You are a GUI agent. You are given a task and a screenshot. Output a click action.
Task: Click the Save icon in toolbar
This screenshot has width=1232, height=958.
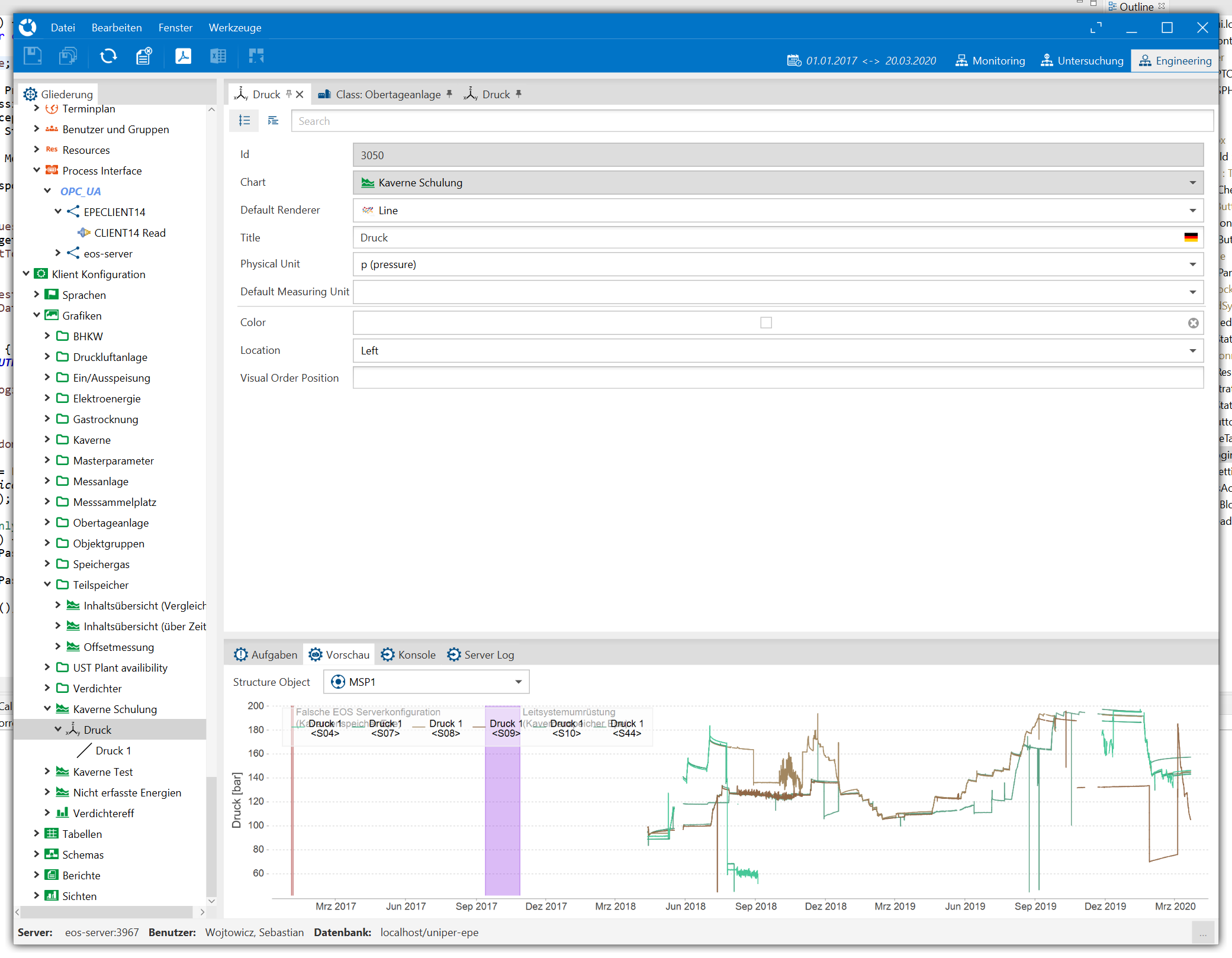[x=33, y=56]
